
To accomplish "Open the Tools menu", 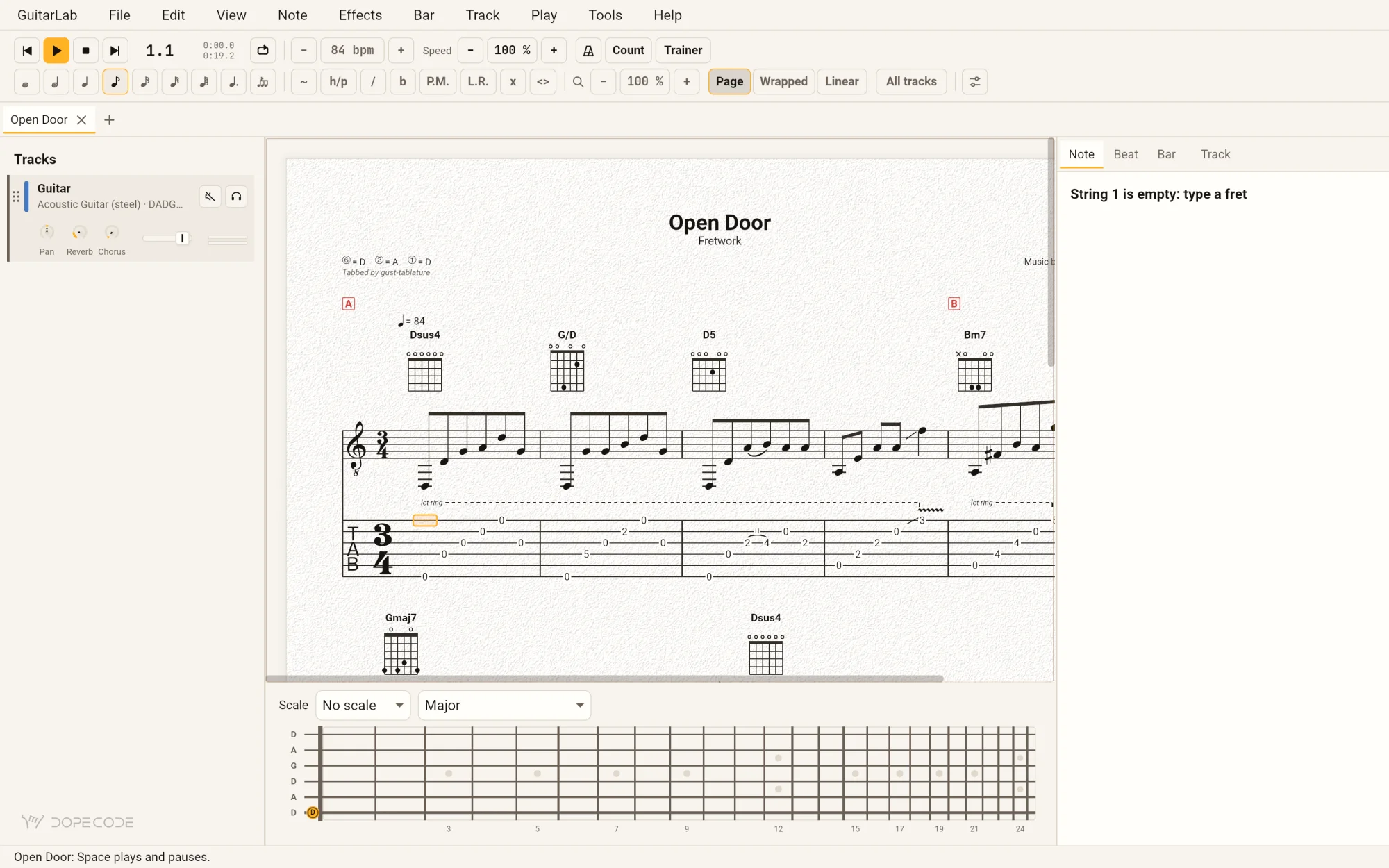I will [605, 15].
